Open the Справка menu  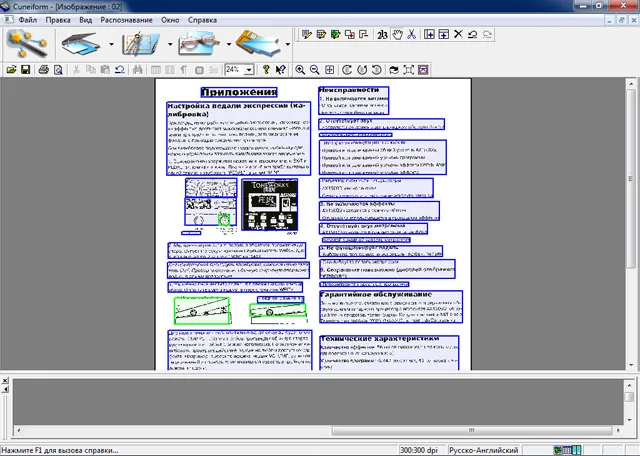202,20
